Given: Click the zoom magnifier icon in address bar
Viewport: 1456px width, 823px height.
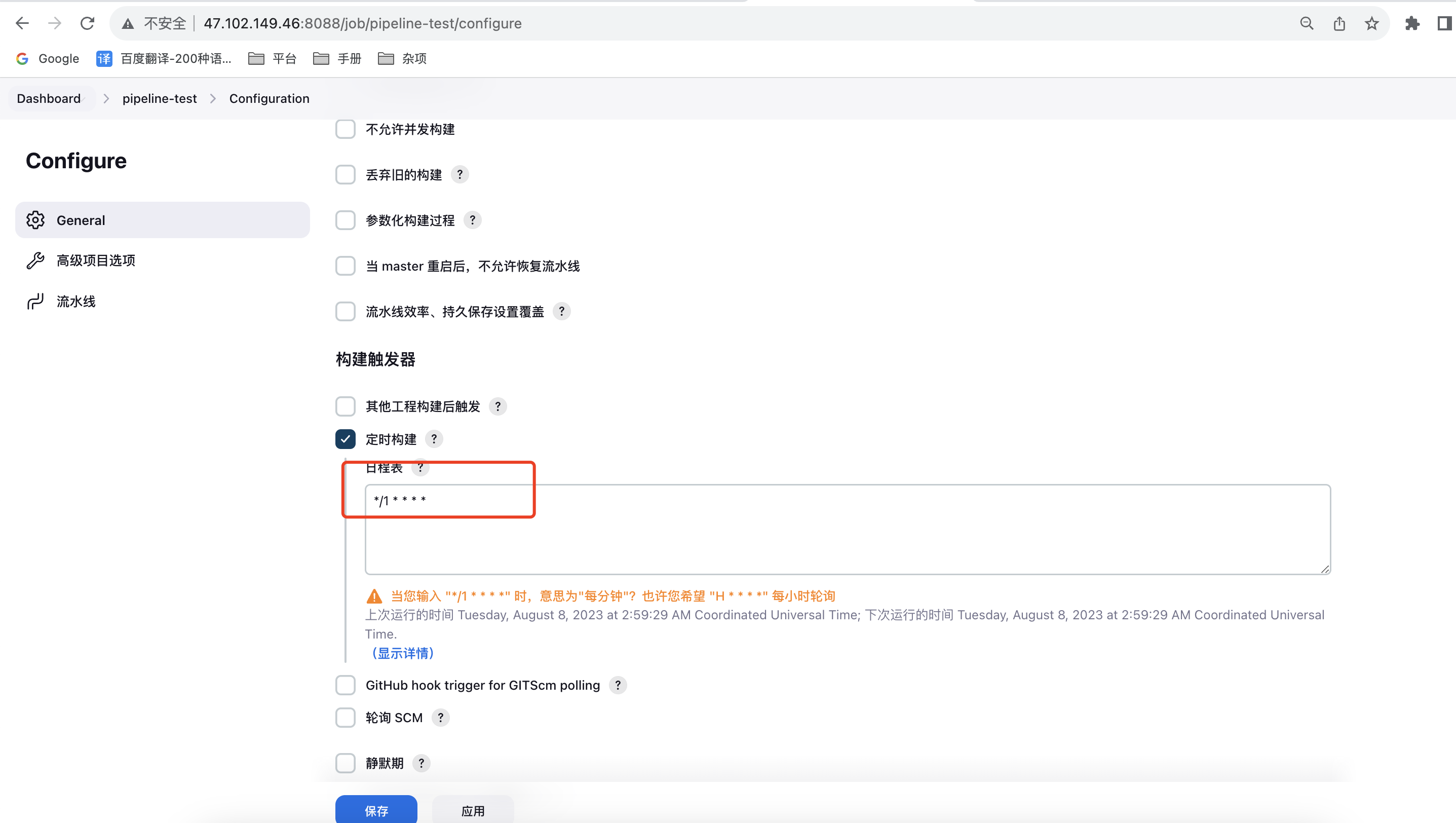Looking at the screenshot, I should [1306, 23].
